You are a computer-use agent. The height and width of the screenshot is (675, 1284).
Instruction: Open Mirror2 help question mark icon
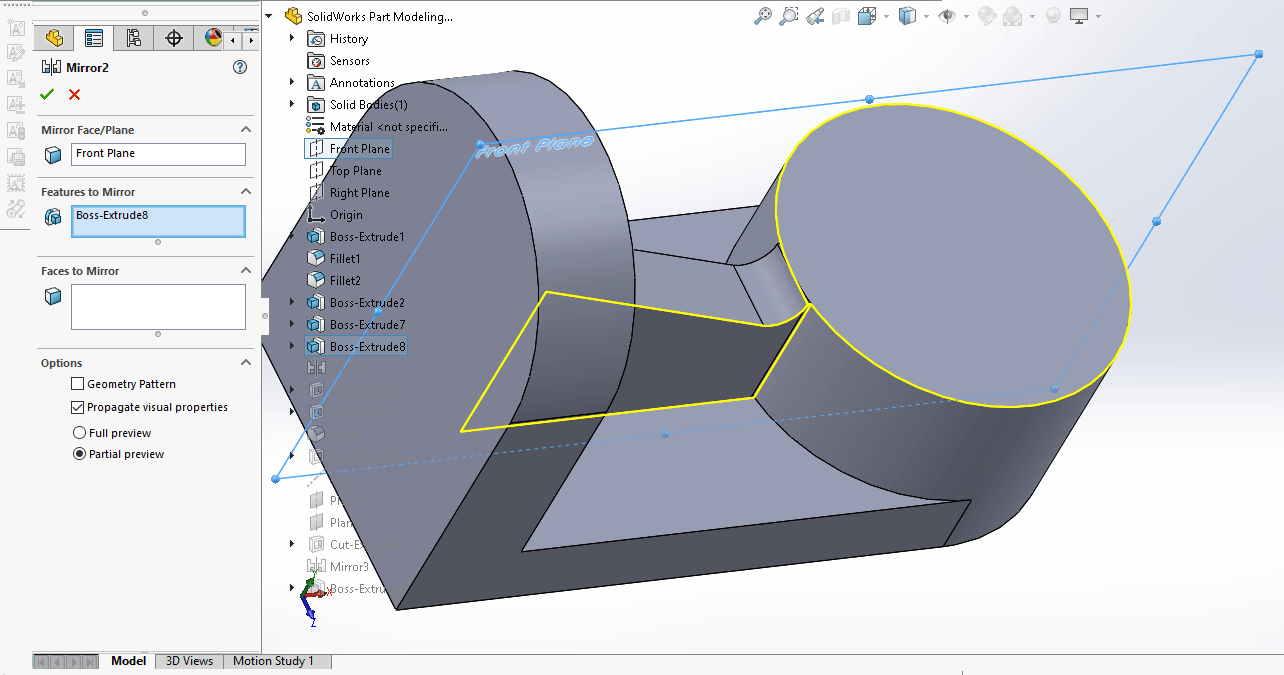(239, 67)
